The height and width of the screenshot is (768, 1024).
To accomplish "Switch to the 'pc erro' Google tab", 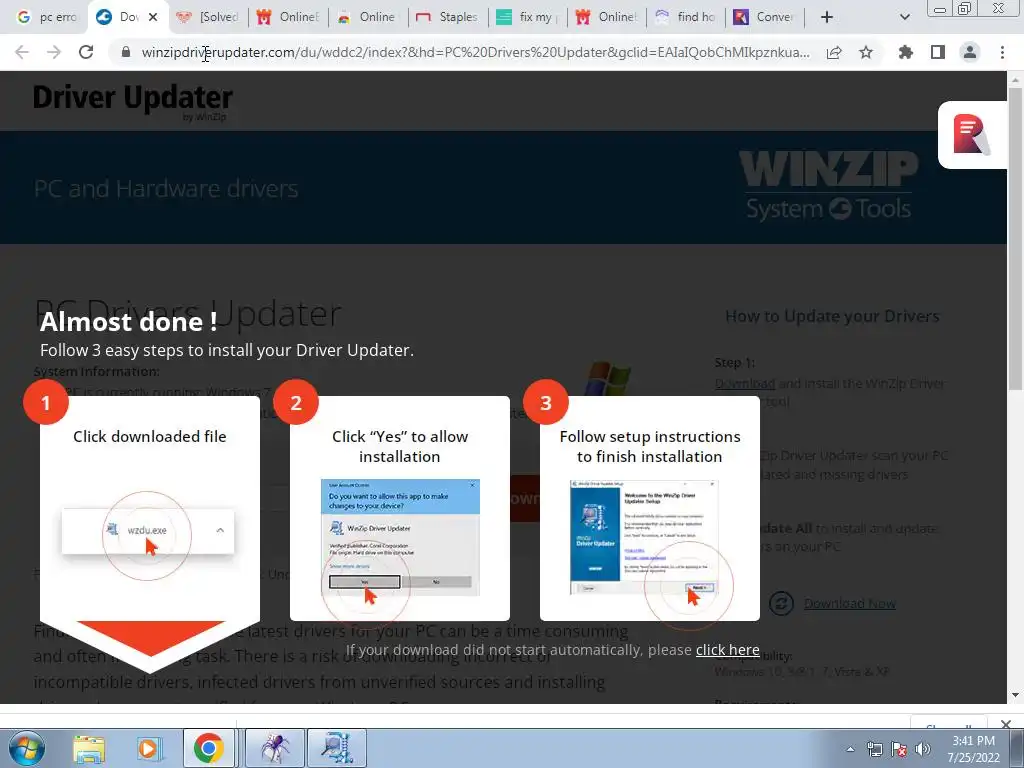I will 46,17.
